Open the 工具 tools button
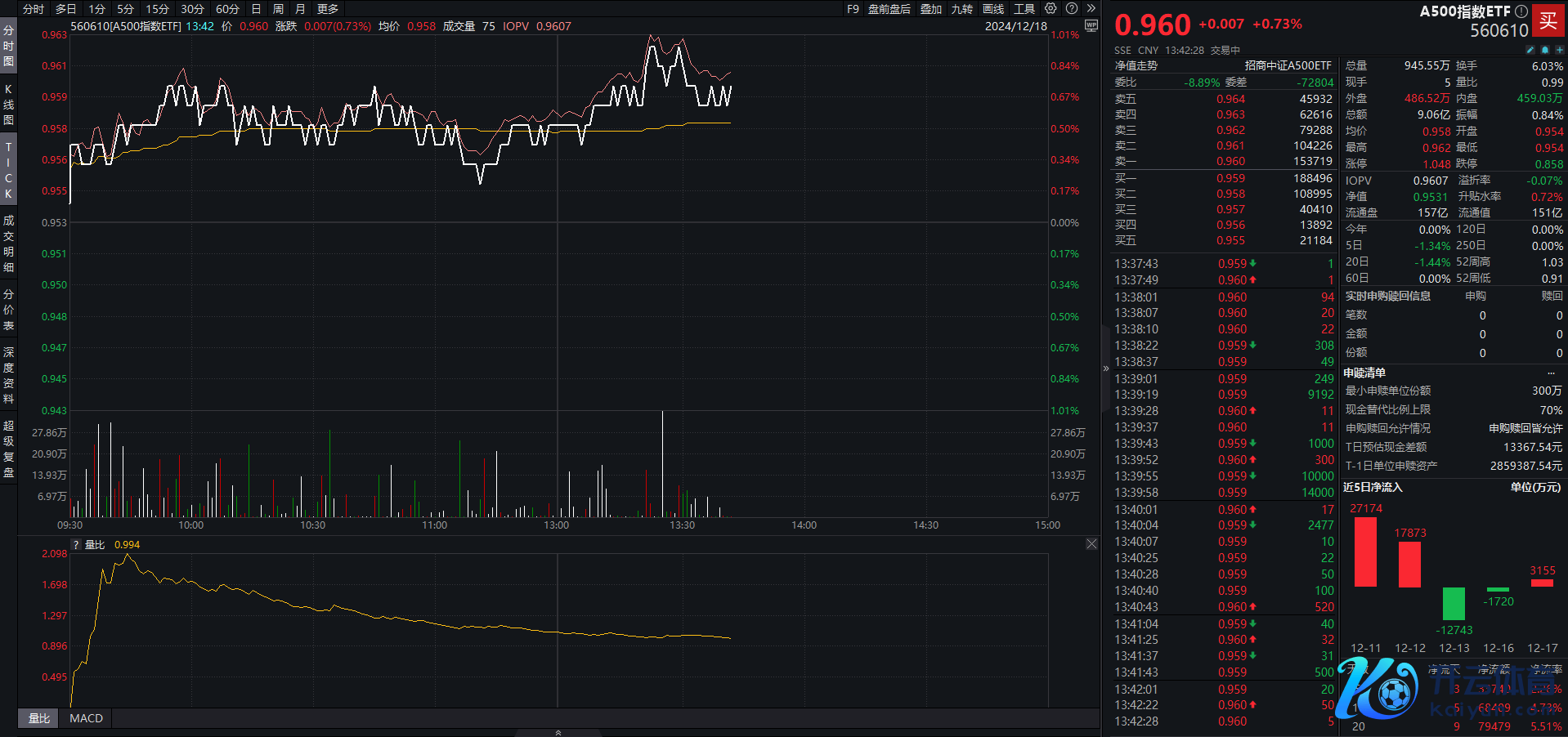Viewport: 1568px width, 737px height. pos(1024,9)
